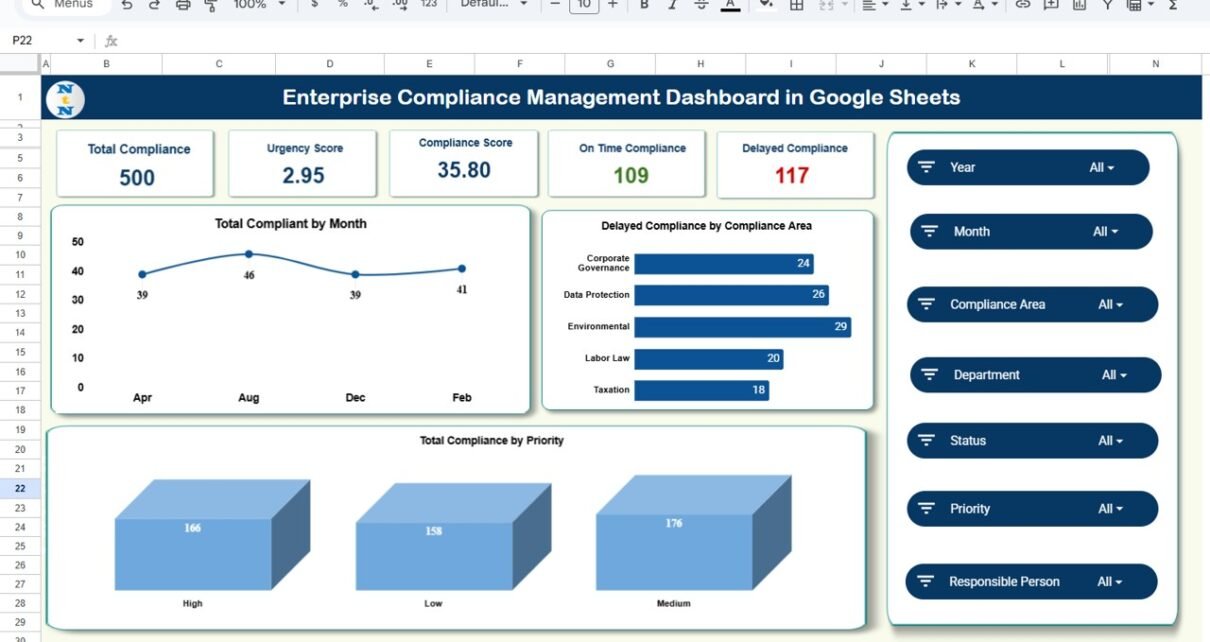1210x642 pixels.
Task: Toggle strikethrough formatting
Action: (701, 5)
